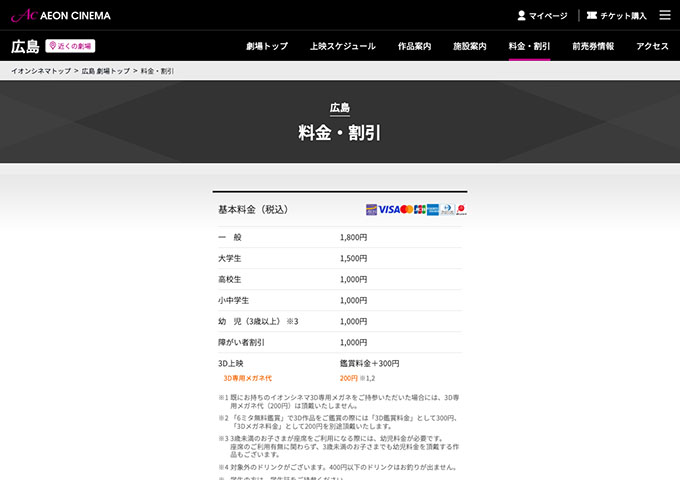Click footnote ※1 about 3D glasses
The height and width of the screenshot is (480, 680).
click(339, 402)
